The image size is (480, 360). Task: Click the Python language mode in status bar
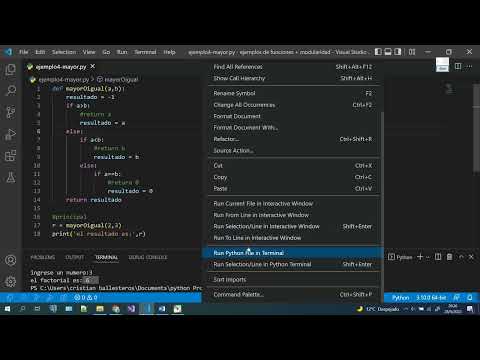pos(400,297)
